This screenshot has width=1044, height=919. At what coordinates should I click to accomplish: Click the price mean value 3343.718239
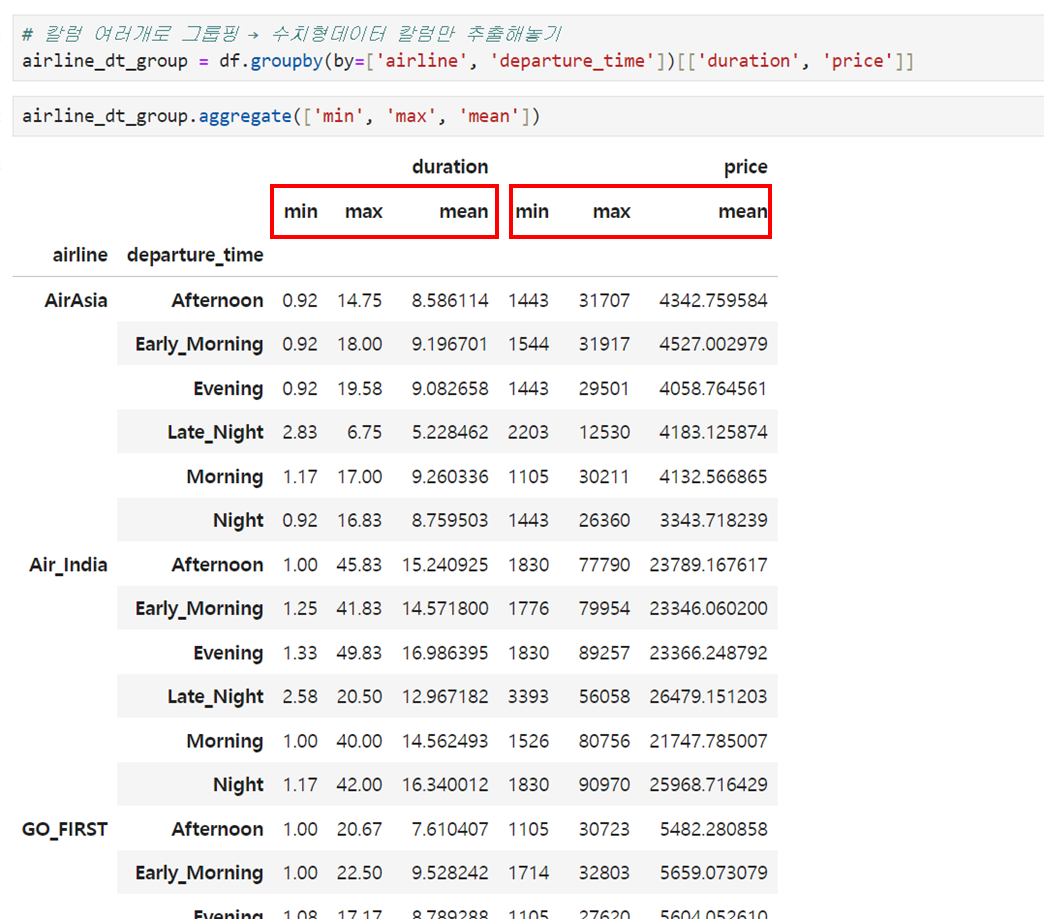(713, 520)
